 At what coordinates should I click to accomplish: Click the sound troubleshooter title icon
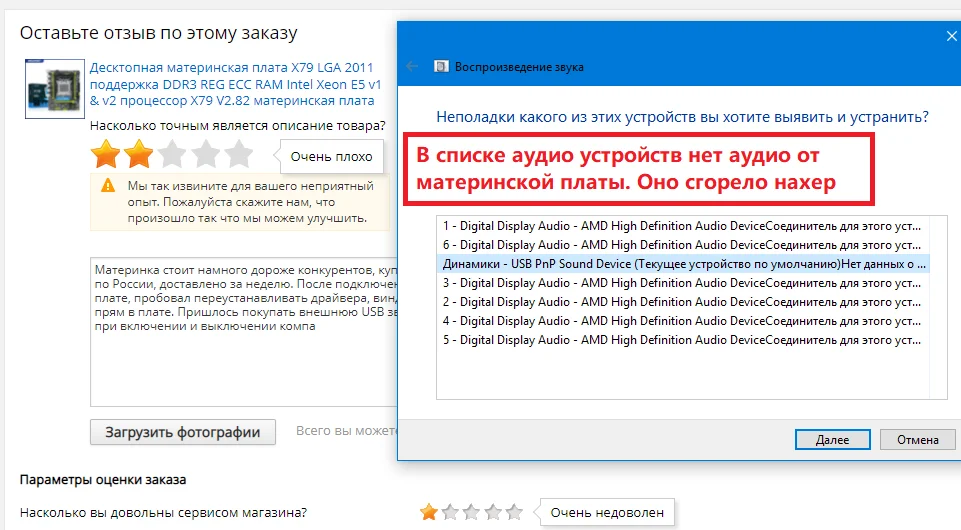441,66
